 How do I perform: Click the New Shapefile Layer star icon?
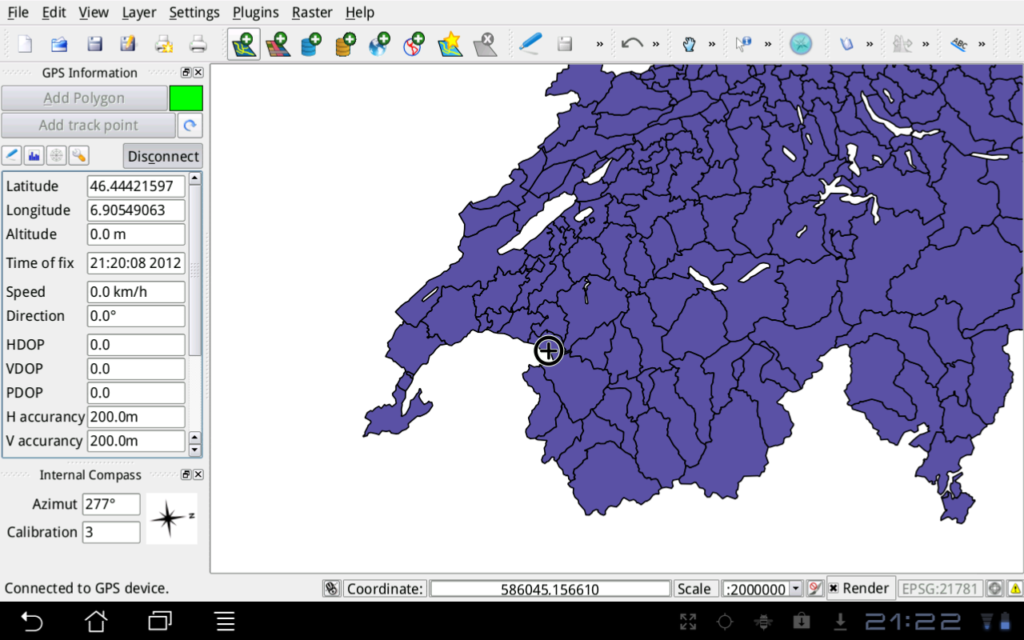450,44
